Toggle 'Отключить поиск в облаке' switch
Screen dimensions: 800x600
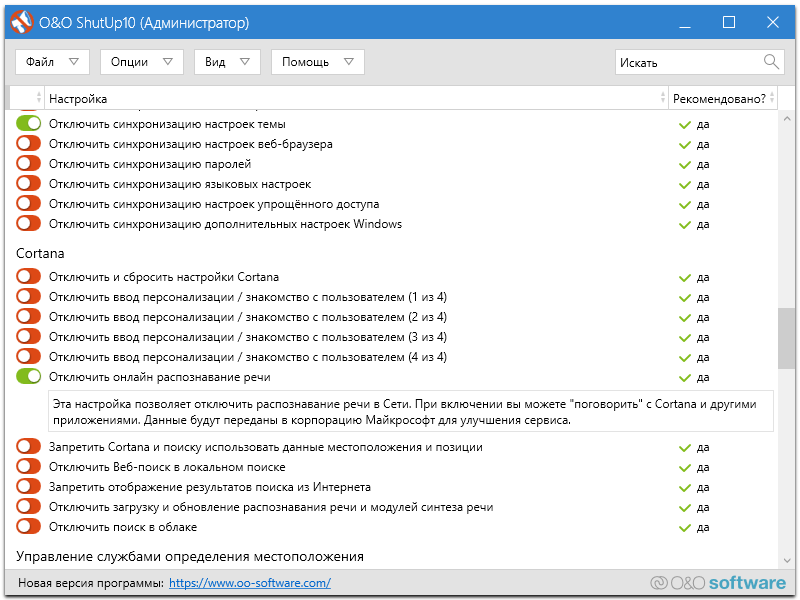click(29, 527)
